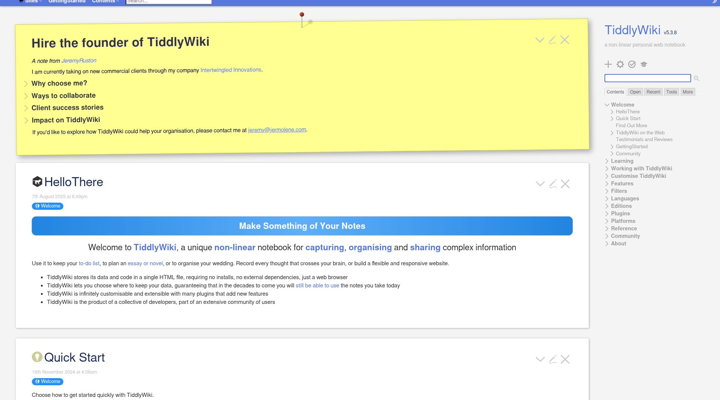
Task: Expand the Languages section in sidebar
Action: 607,198
